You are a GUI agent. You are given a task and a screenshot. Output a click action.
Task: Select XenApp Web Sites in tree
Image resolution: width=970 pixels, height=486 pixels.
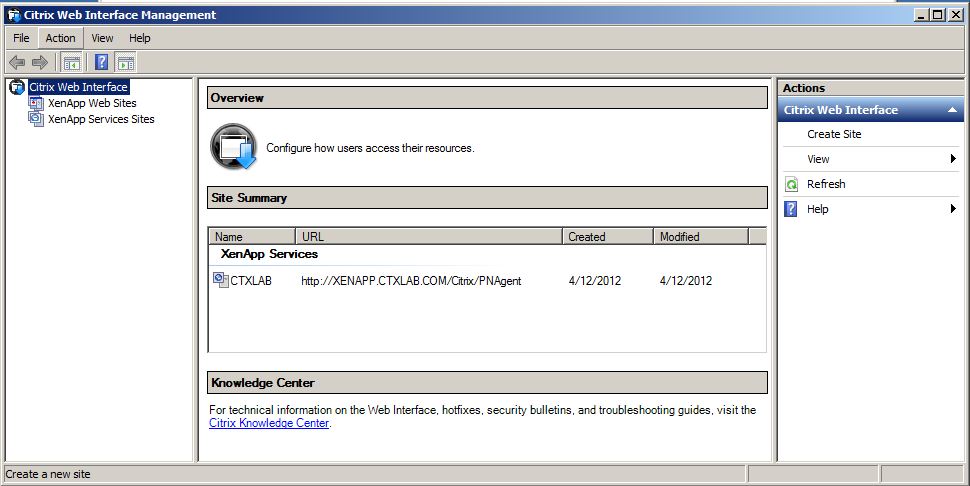(92, 103)
